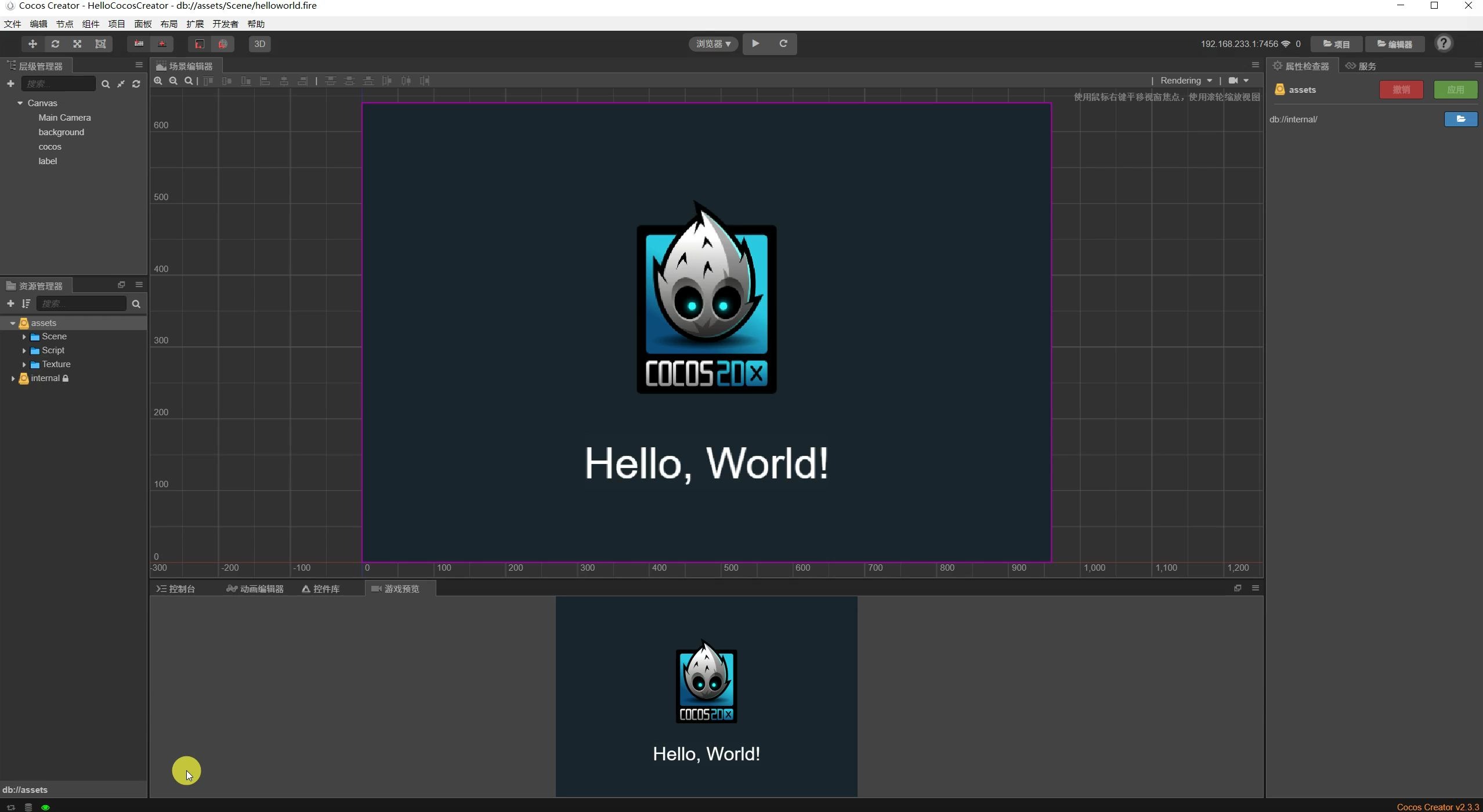Viewport: 1483px width, 812px height.
Task: Click the play preview button
Action: pos(755,43)
